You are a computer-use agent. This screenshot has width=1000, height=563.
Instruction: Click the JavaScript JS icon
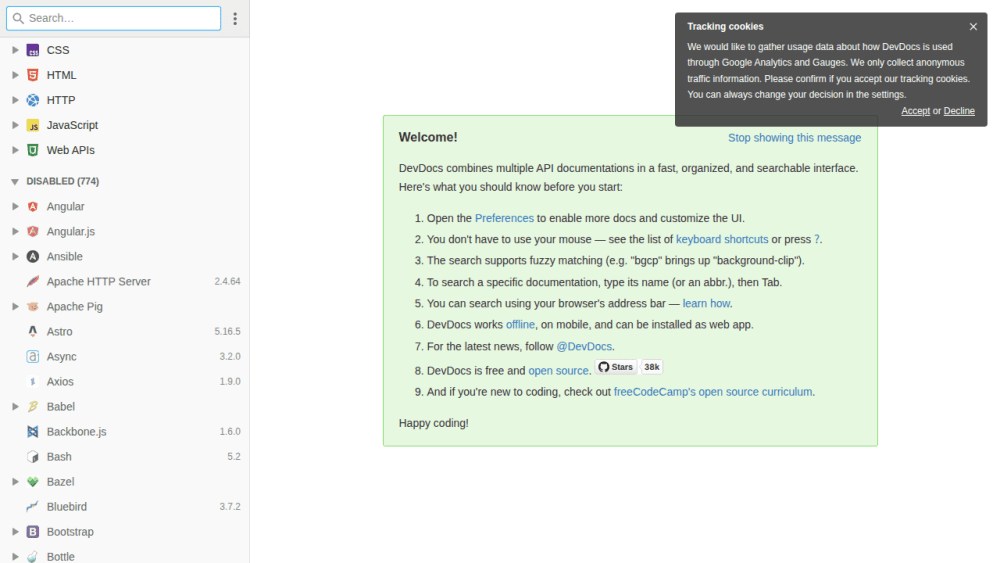point(33,125)
